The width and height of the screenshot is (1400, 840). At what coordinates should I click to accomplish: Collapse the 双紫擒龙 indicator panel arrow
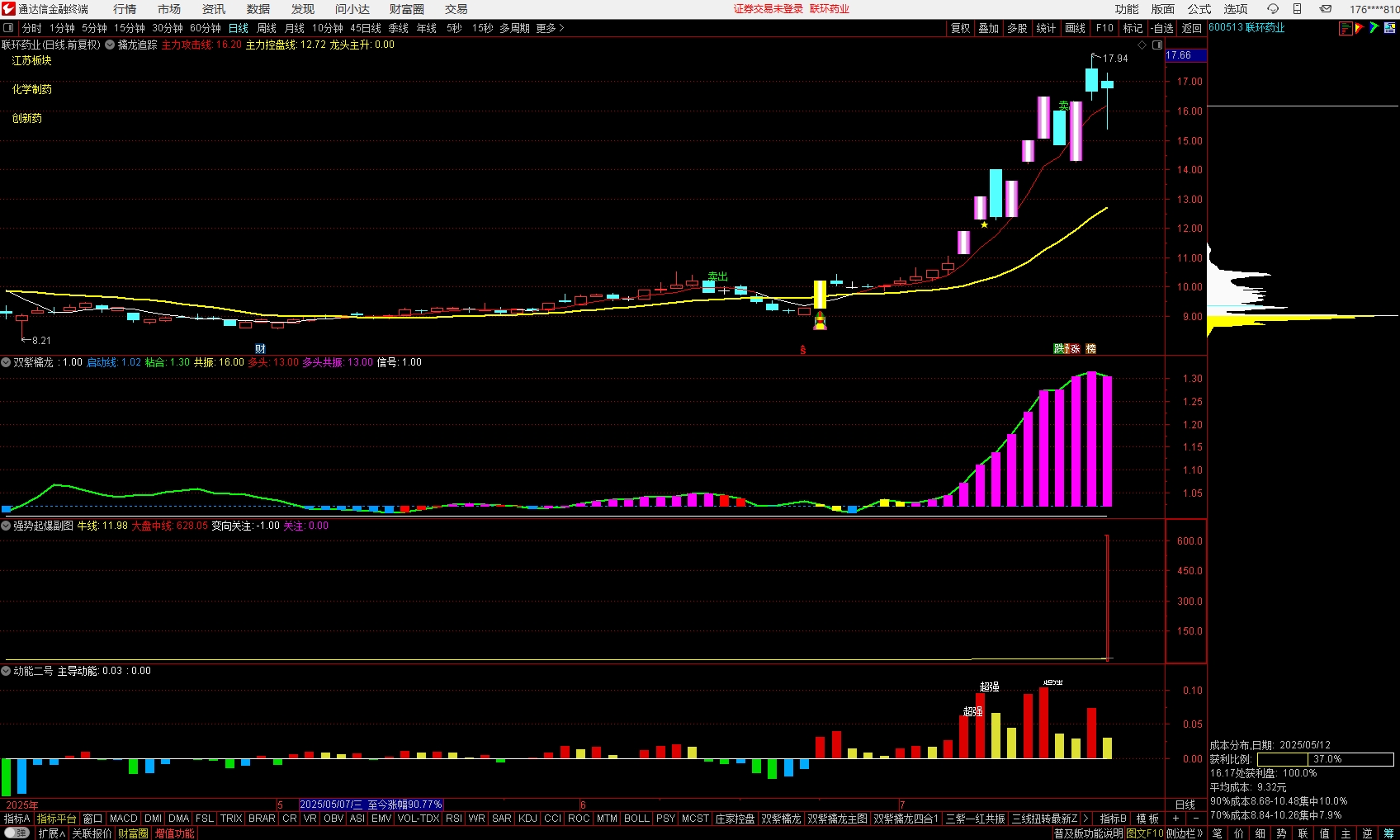[6, 362]
